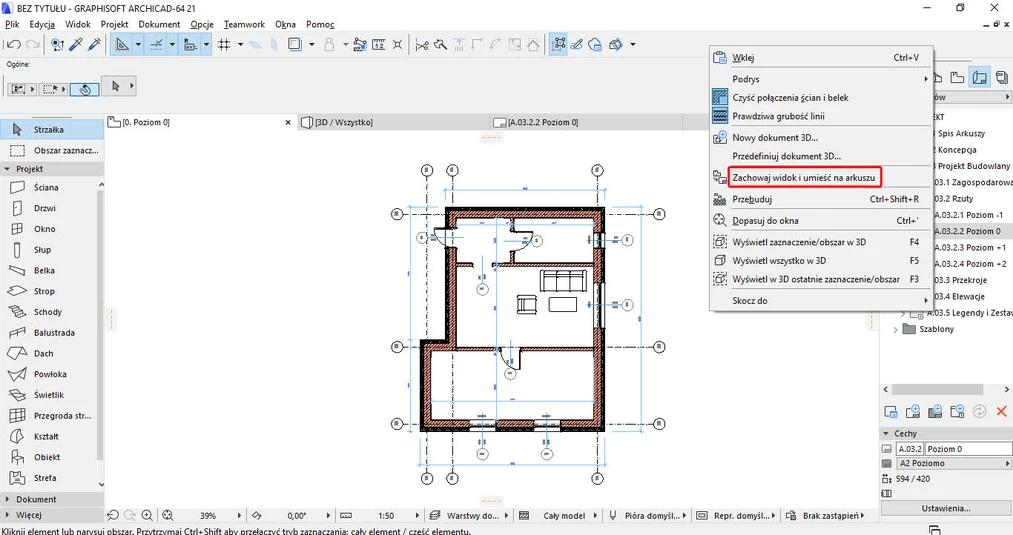Screen dimensions: 1013x535
Task: Open the 1:50 scale dropdown
Action: pyautogui.click(x=416, y=516)
